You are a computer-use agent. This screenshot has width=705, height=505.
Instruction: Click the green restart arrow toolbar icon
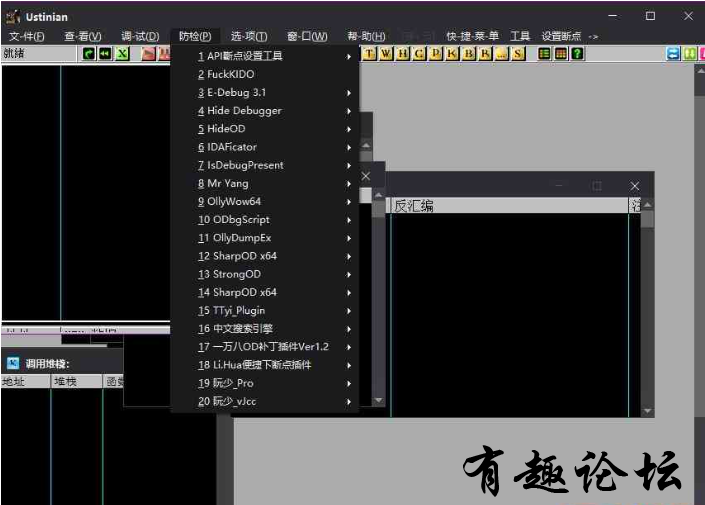tap(89, 54)
